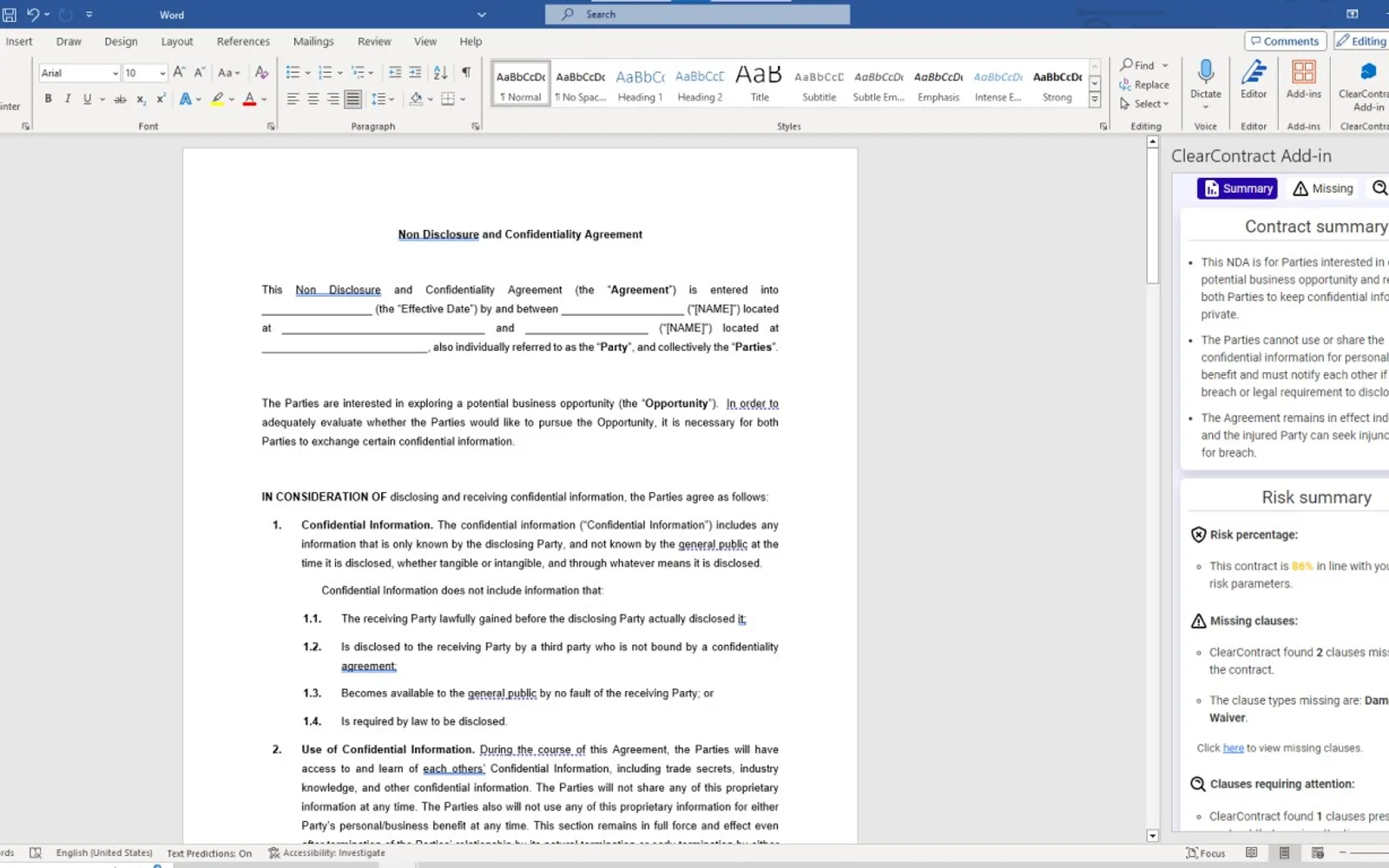Open the References tab
1389x868 pixels.
point(243,42)
